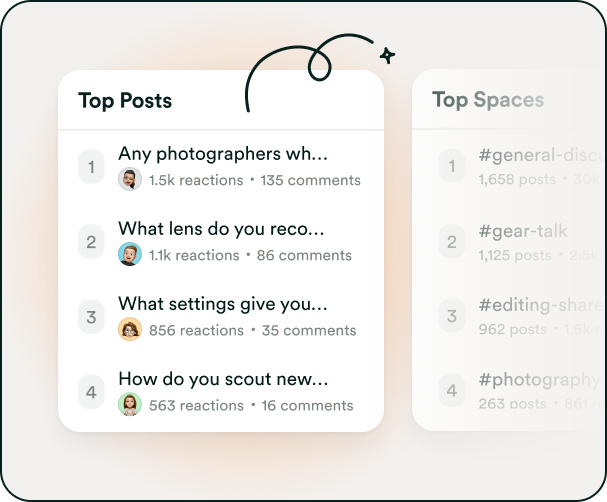Open the #gear-talk space
Viewport: 607px width, 502px height.
click(523, 231)
